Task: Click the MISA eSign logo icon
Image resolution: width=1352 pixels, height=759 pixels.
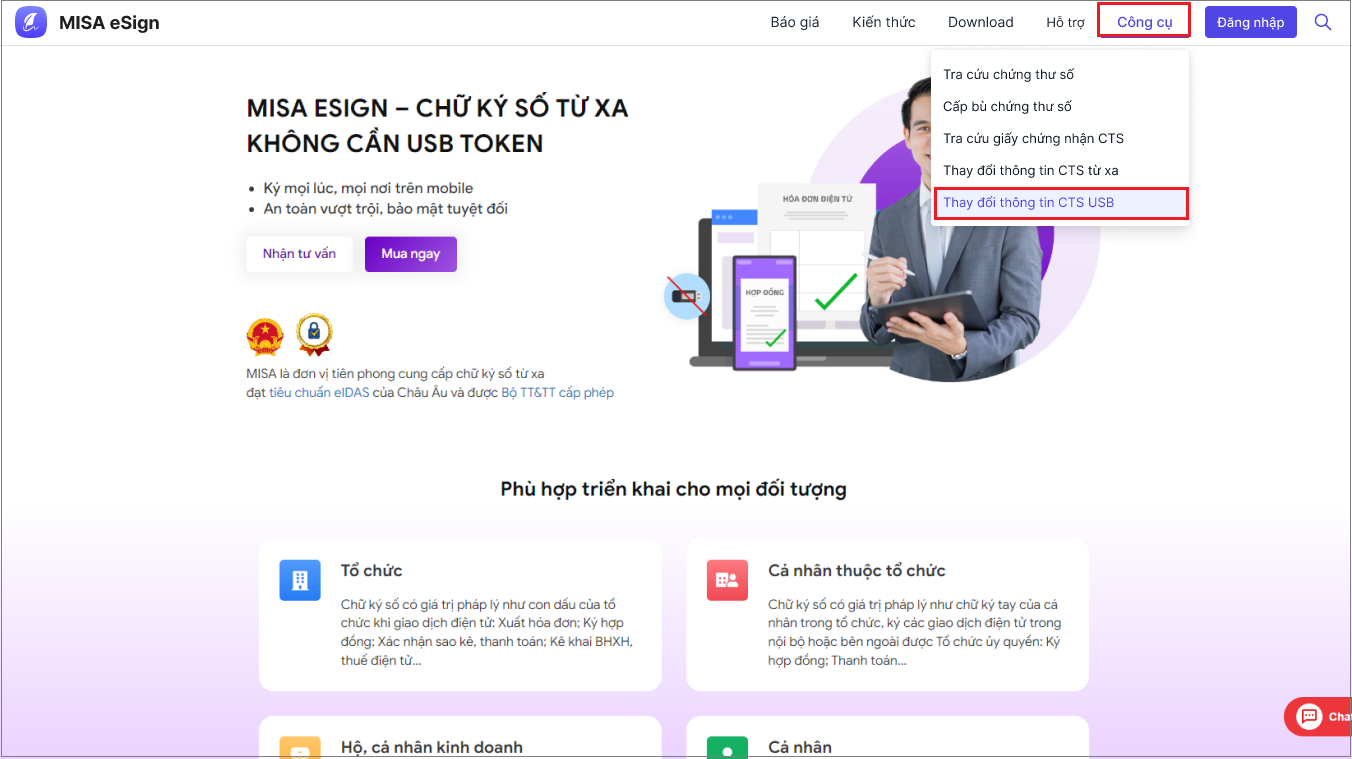Action: coord(31,22)
